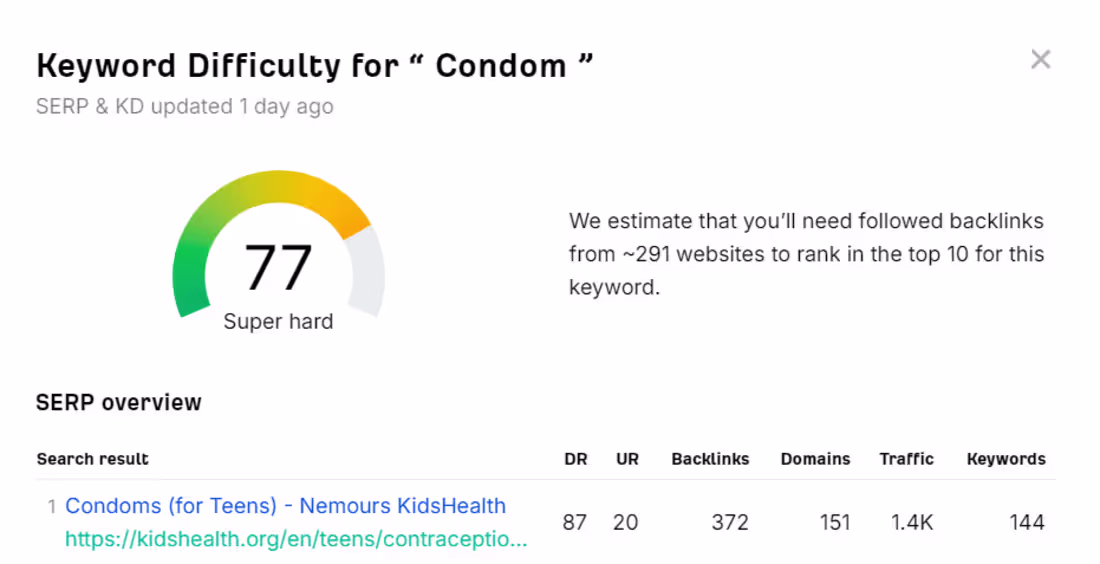Open the Condoms (for Teens) KidsHealth result
1100x564 pixels.
pyautogui.click(x=285, y=506)
